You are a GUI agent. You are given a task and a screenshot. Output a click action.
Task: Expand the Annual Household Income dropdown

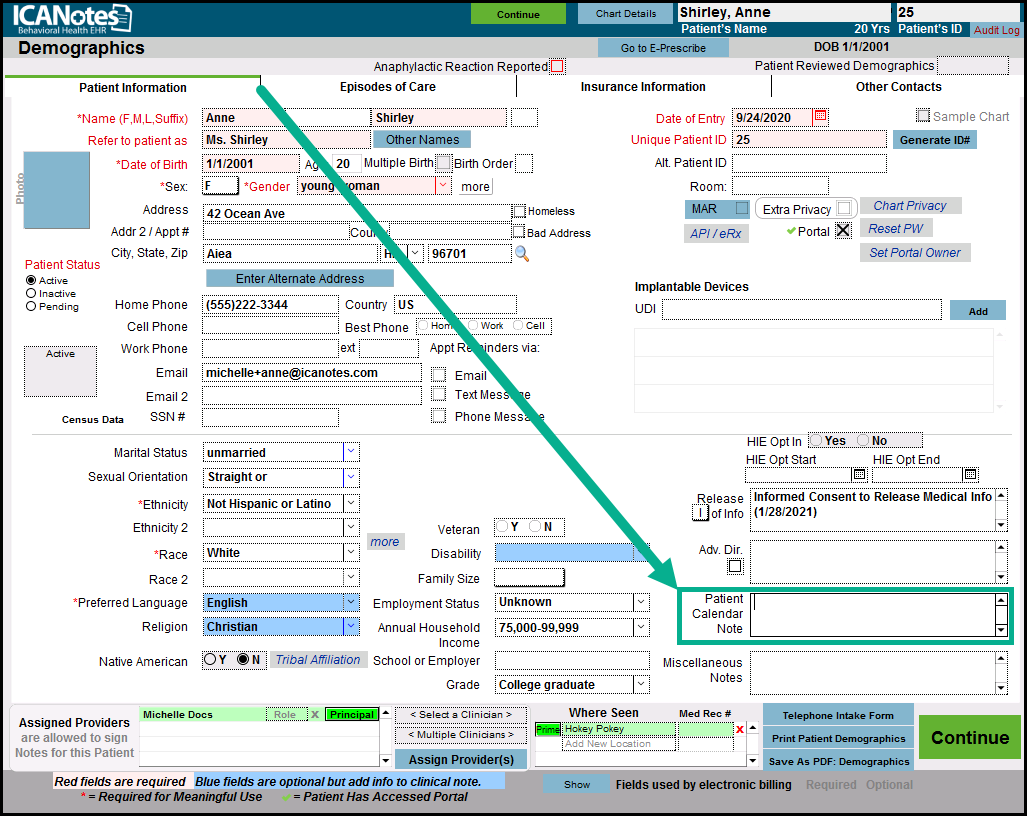click(640, 627)
